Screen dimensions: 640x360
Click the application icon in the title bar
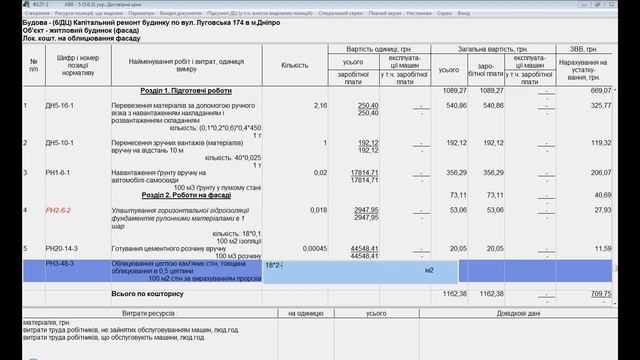[27, 4]
